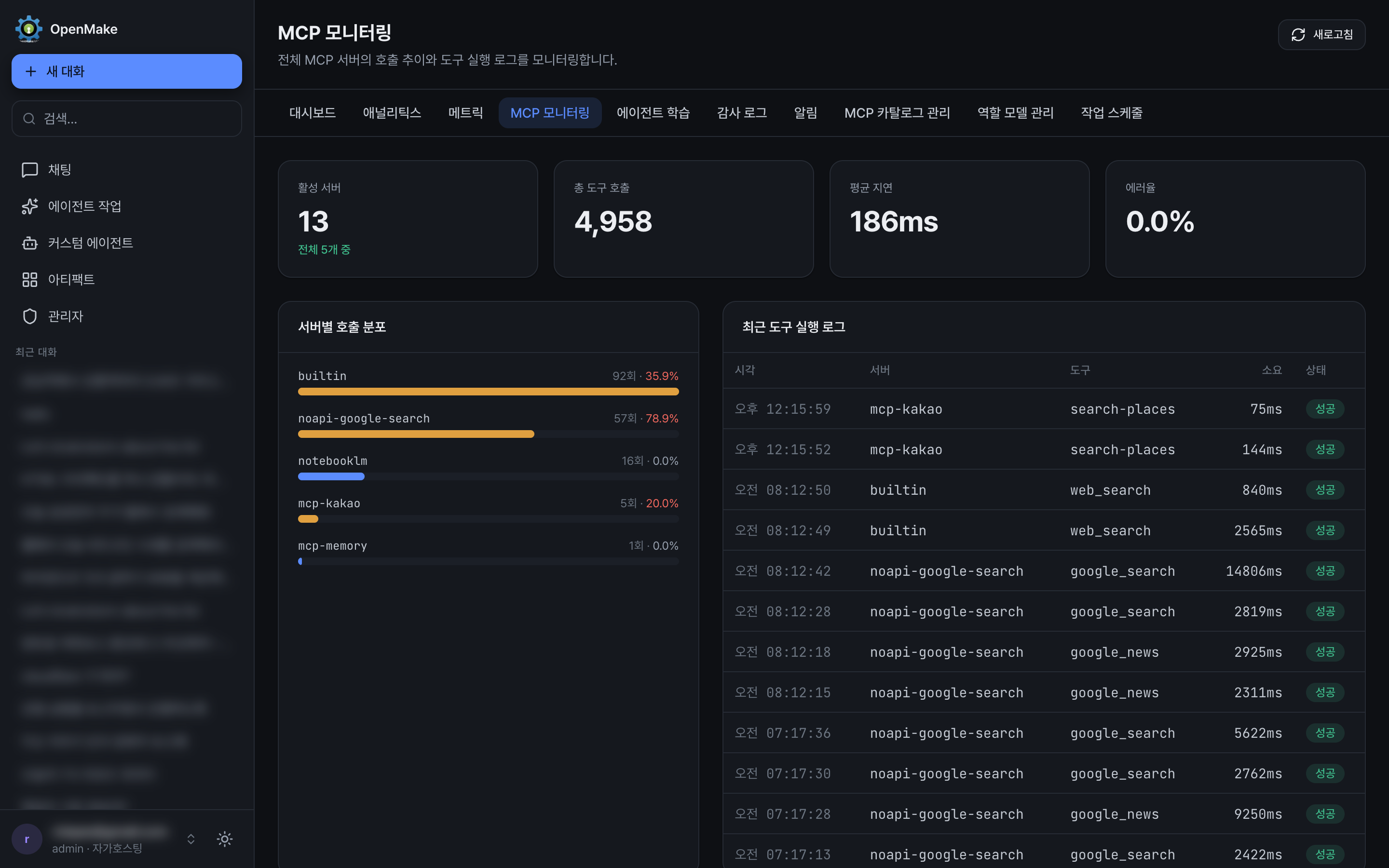Click the 5622ms duration cell
Image resolution: width=1389 pixels, height=868 pixels.
coord(1258,733)
